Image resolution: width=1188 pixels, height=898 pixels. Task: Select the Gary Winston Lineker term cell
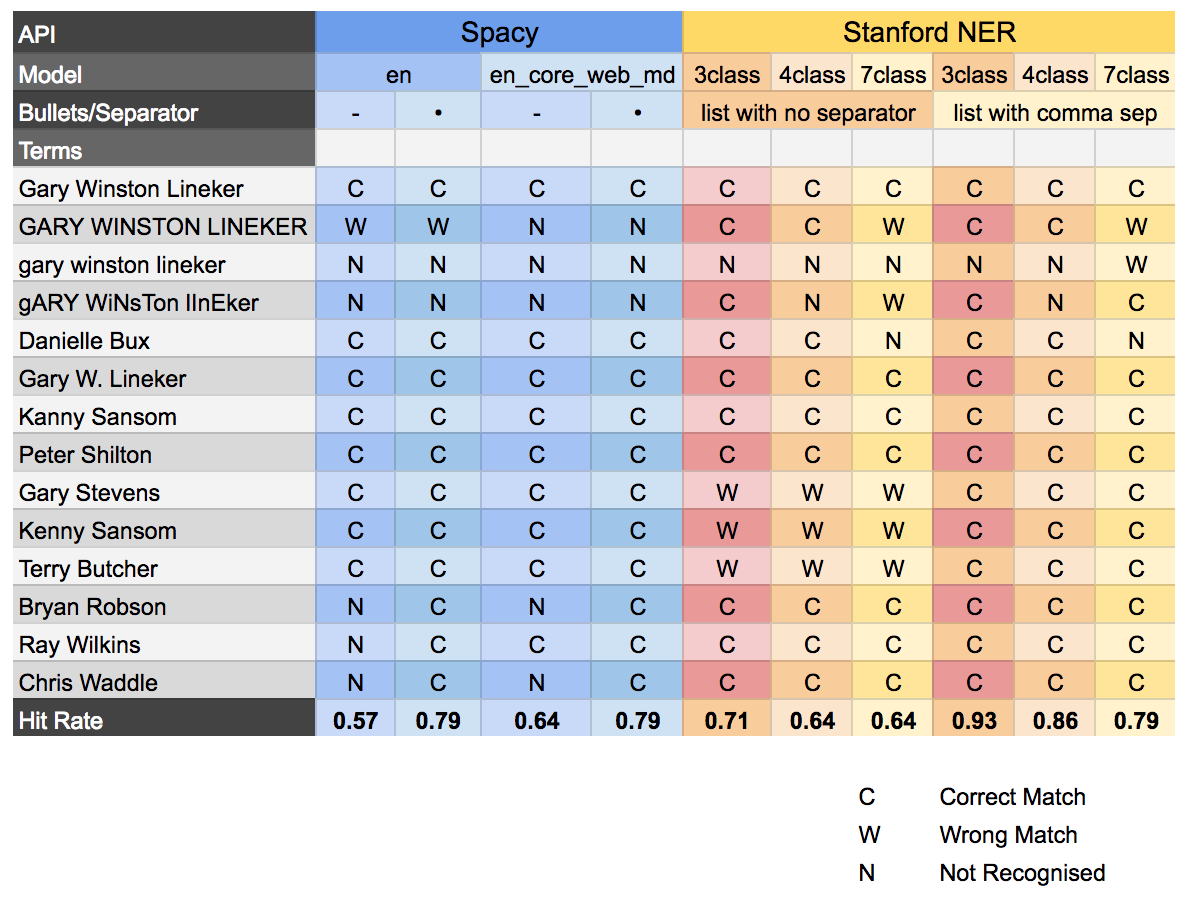tap(164, 188)
